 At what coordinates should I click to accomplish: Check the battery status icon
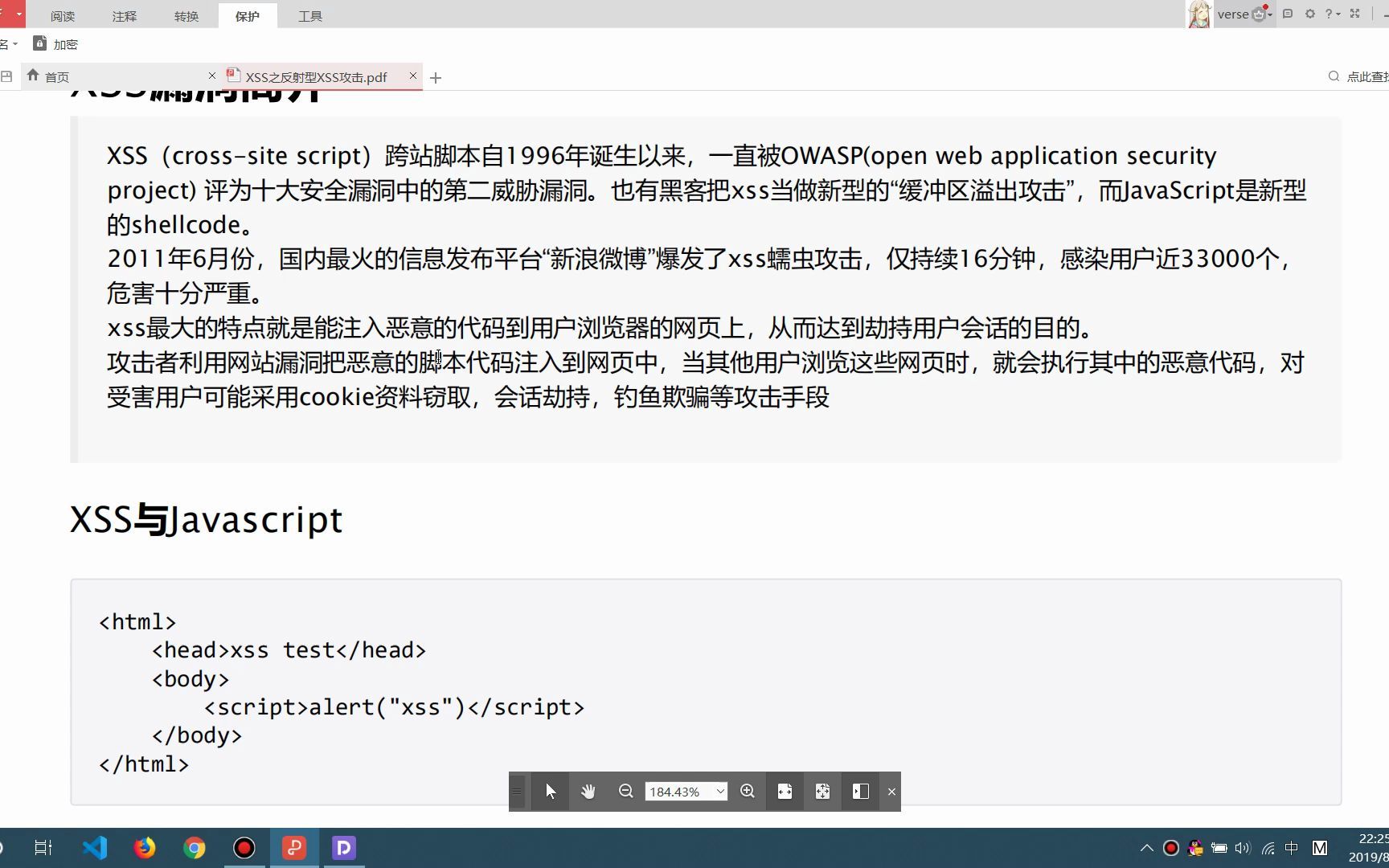tap(1219, 848)
